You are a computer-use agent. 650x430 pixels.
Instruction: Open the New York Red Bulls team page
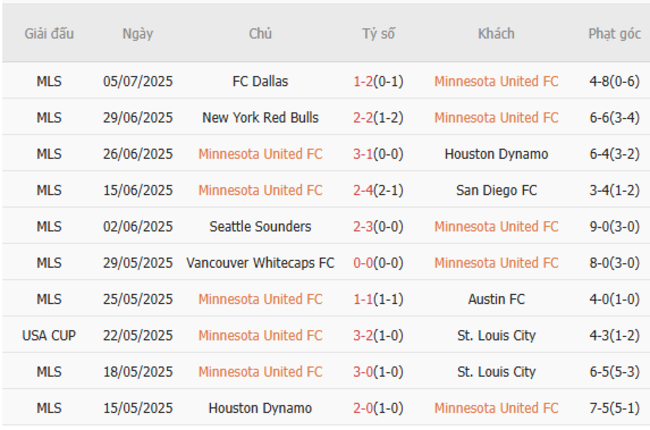click(x=260, y=117)
